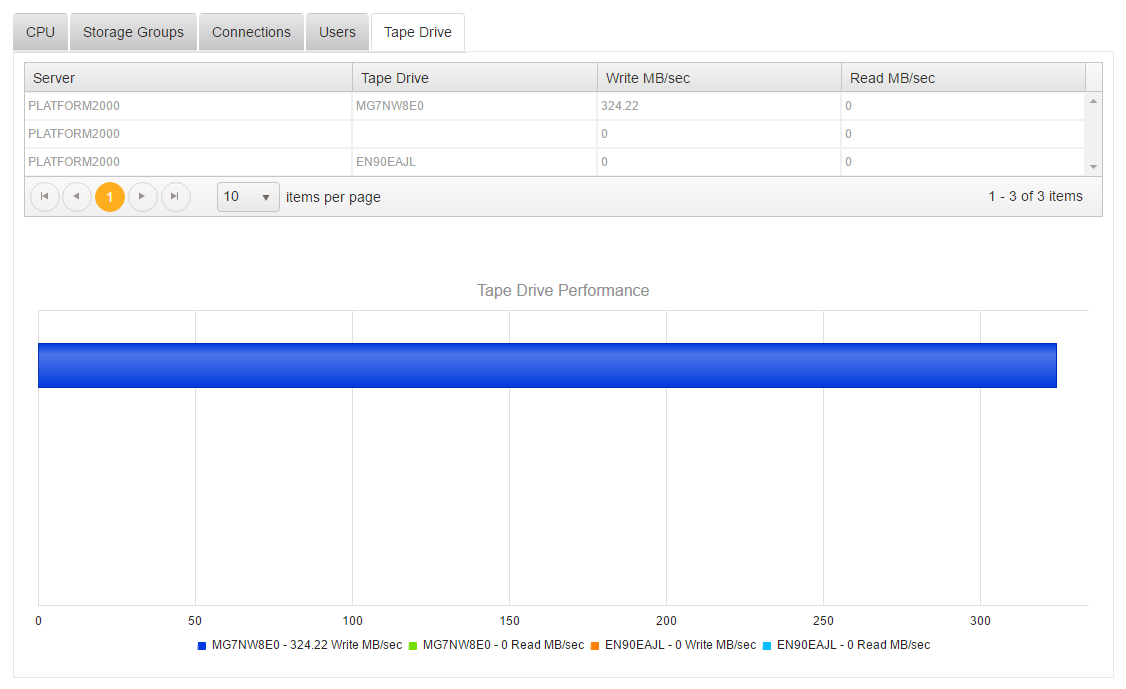Click the table scrollbar up arrow
Screen dimensions: 1126x689
[x=1093, y=101]
